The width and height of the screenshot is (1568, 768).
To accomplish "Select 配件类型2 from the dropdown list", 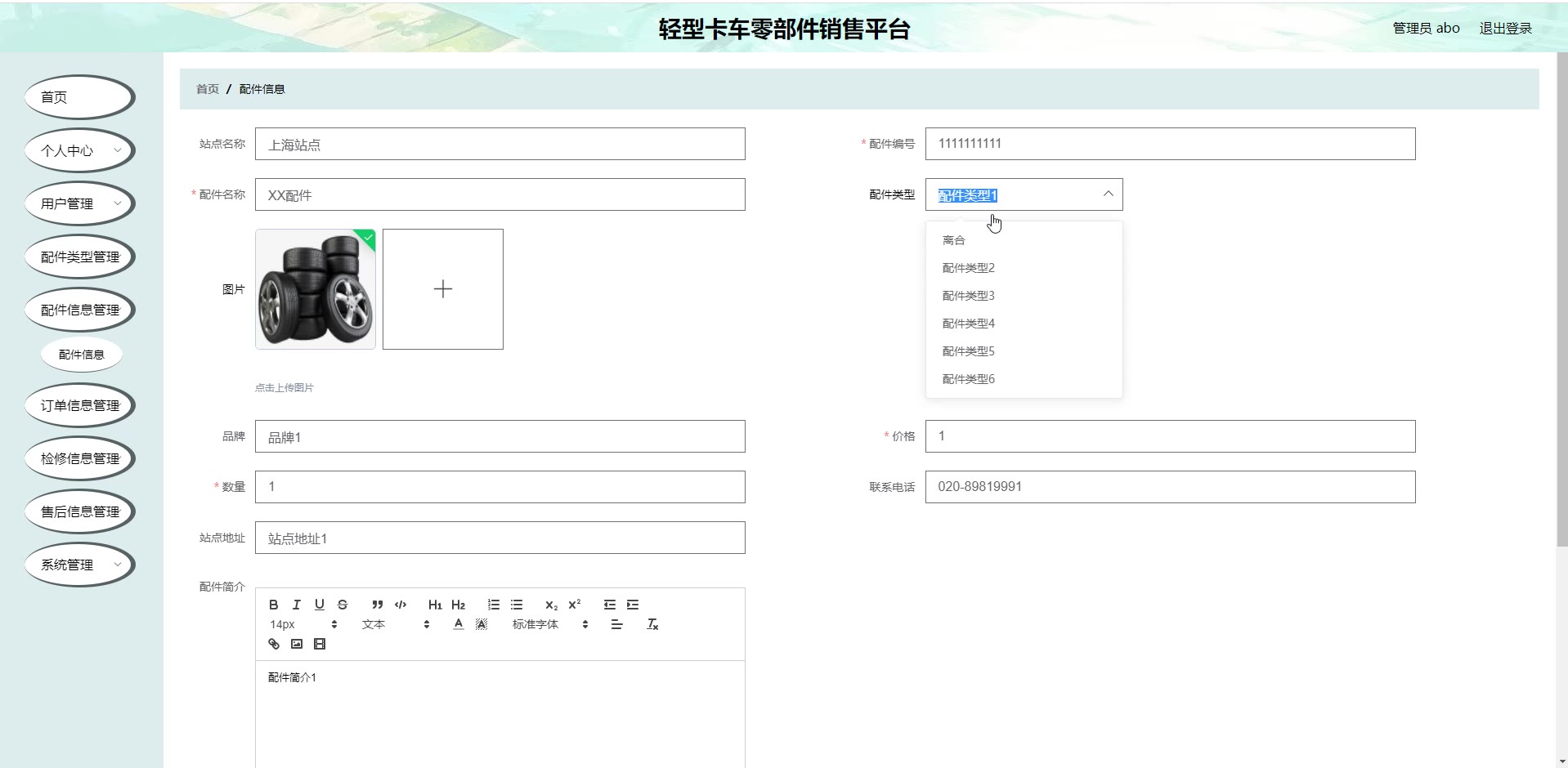I will coord(1024,268).
